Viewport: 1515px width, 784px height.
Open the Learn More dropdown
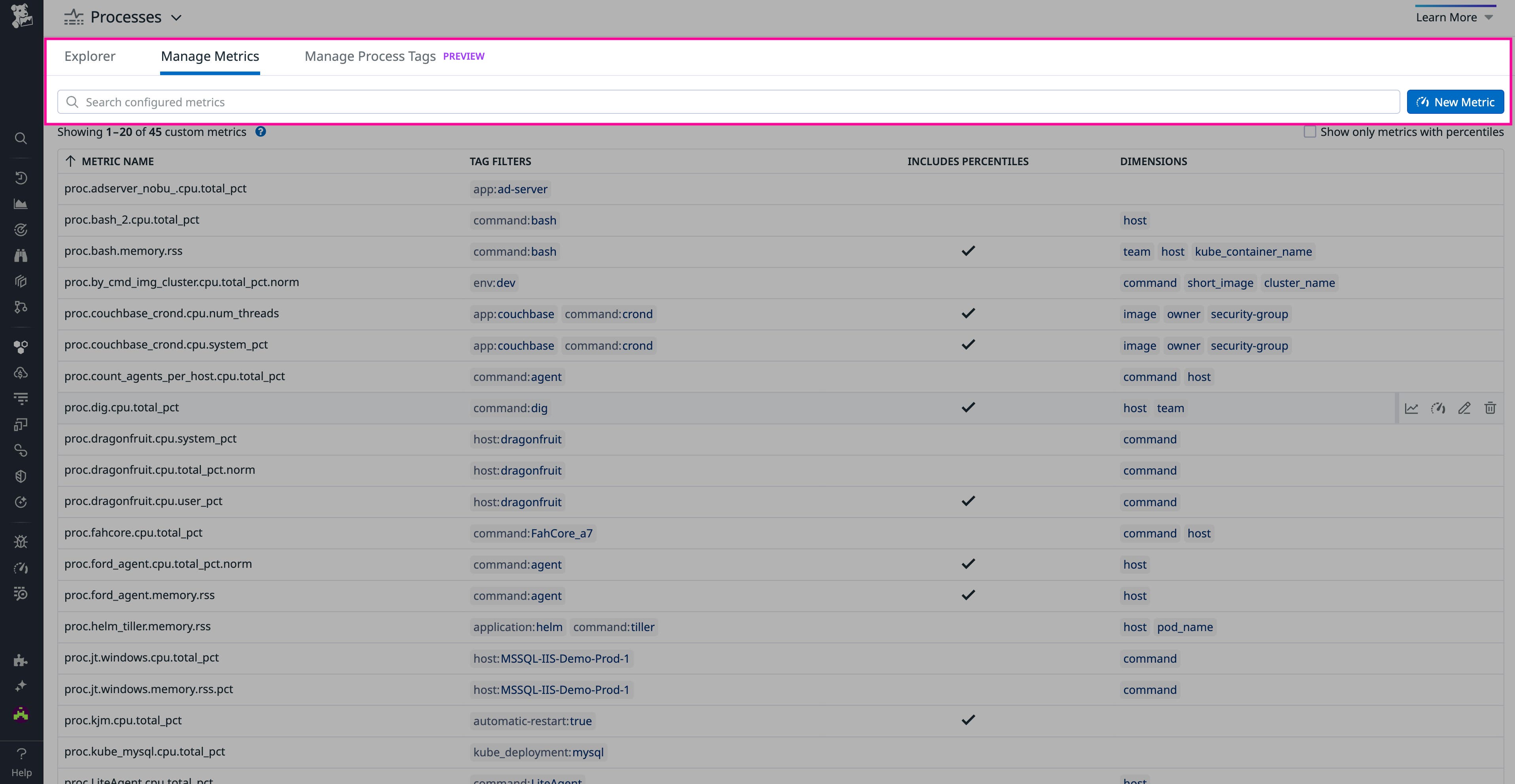[1454, 17]
